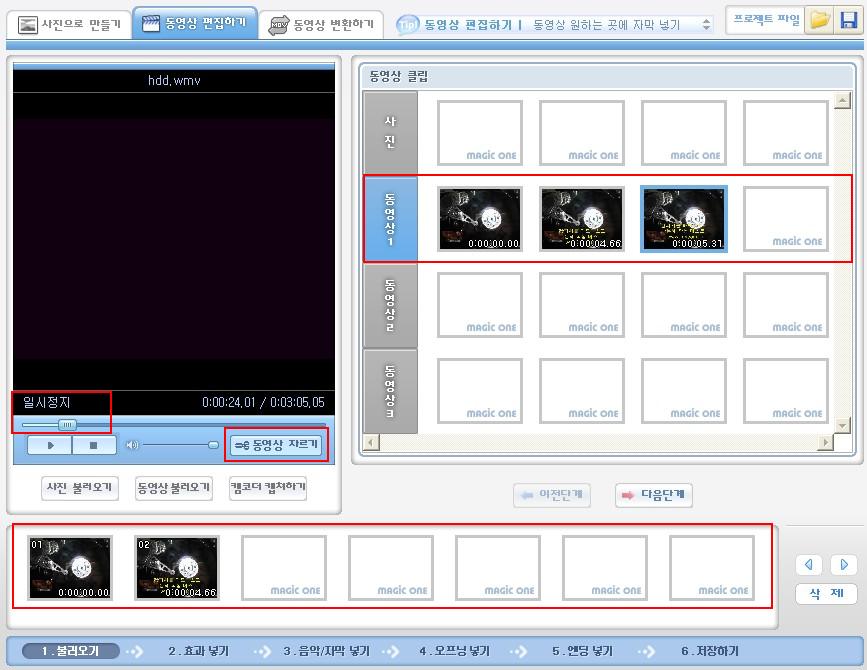Adjust the volume slider handle

[x=213, y=445]
